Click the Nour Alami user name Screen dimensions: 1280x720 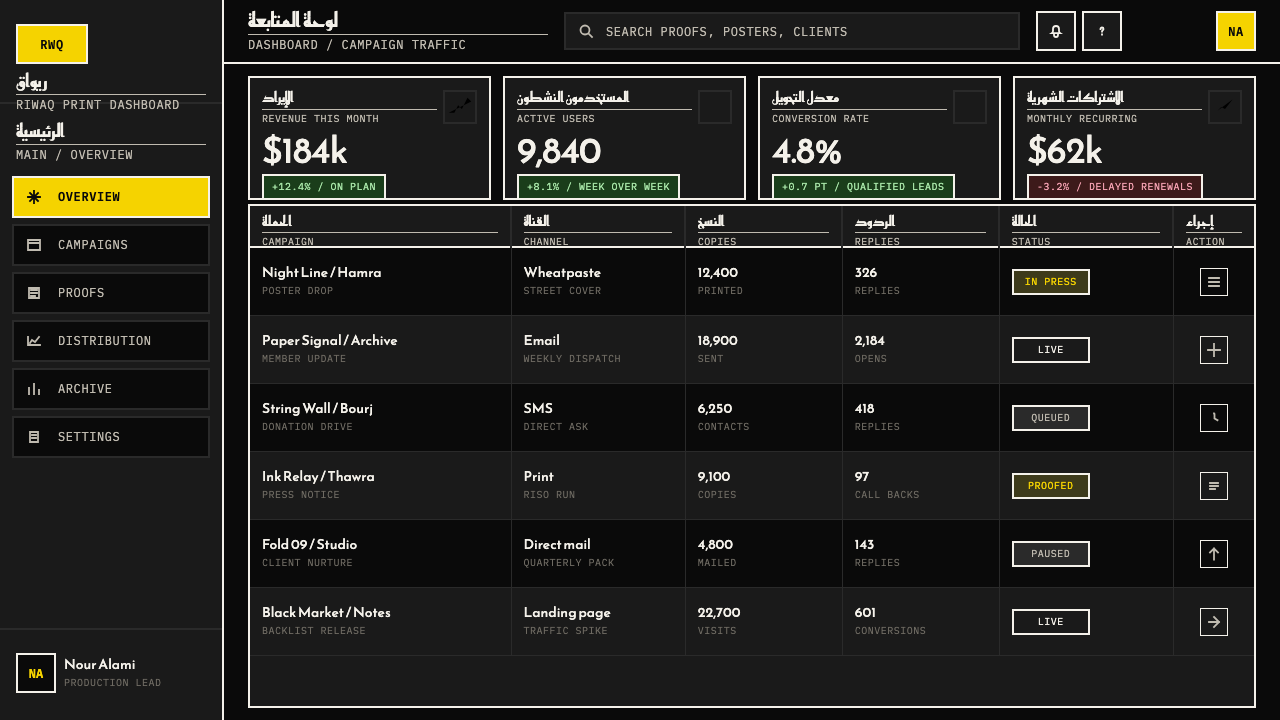pyautogui.click(x=99, y=664)
